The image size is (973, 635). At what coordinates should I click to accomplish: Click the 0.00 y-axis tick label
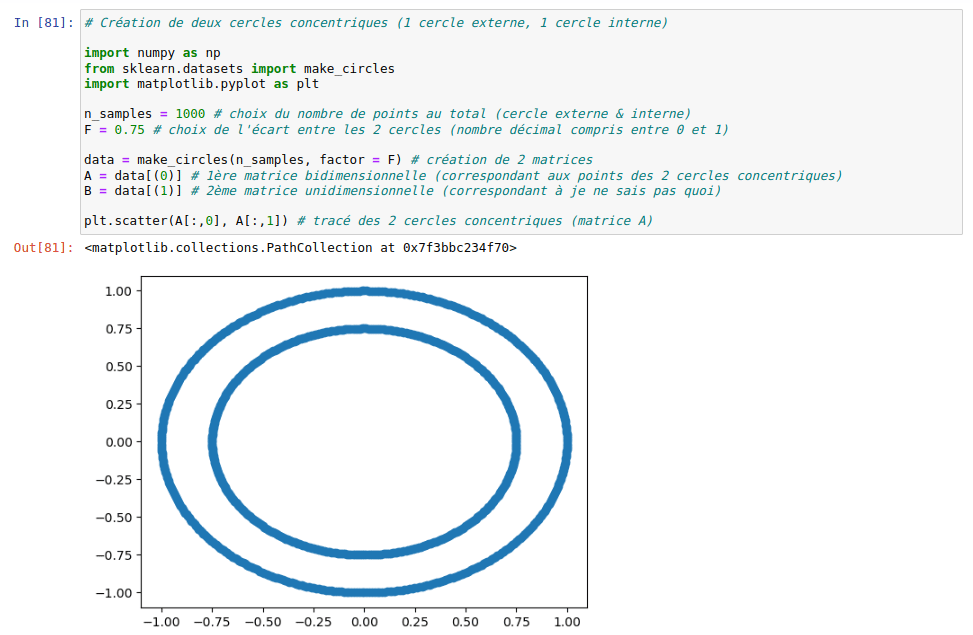pos(119,442)
